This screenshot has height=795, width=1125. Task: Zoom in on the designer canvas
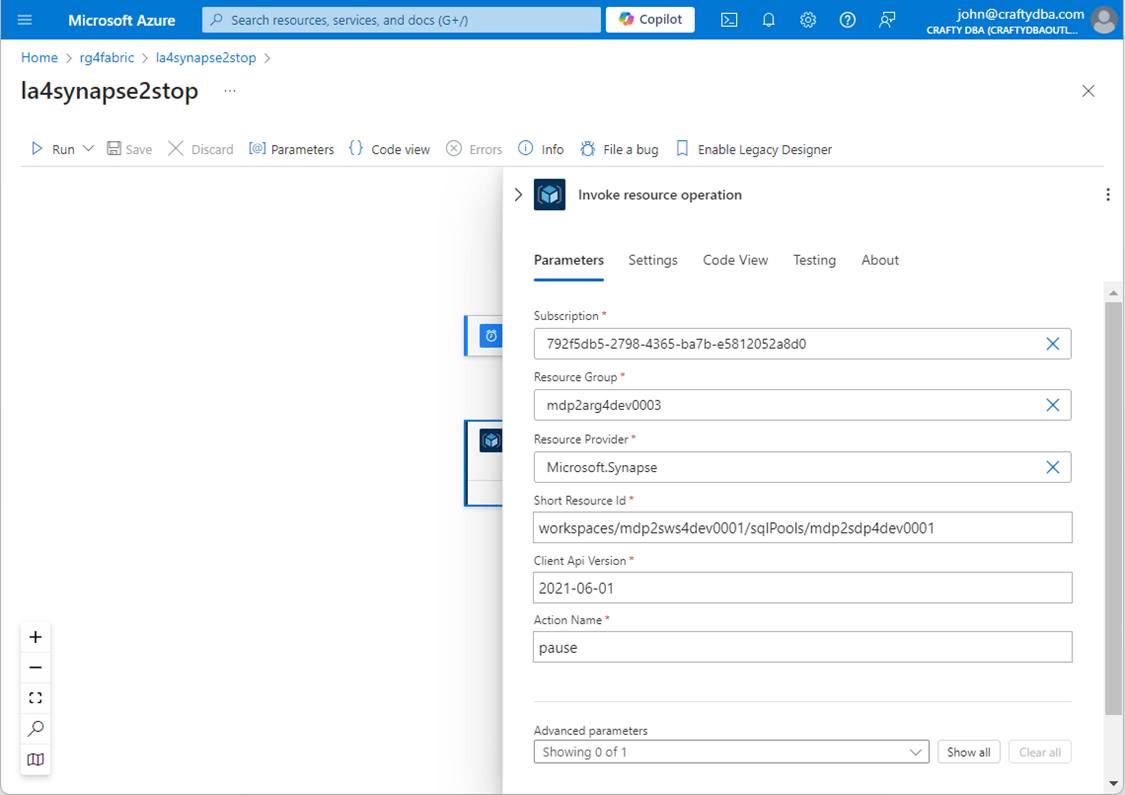[36, 637]
